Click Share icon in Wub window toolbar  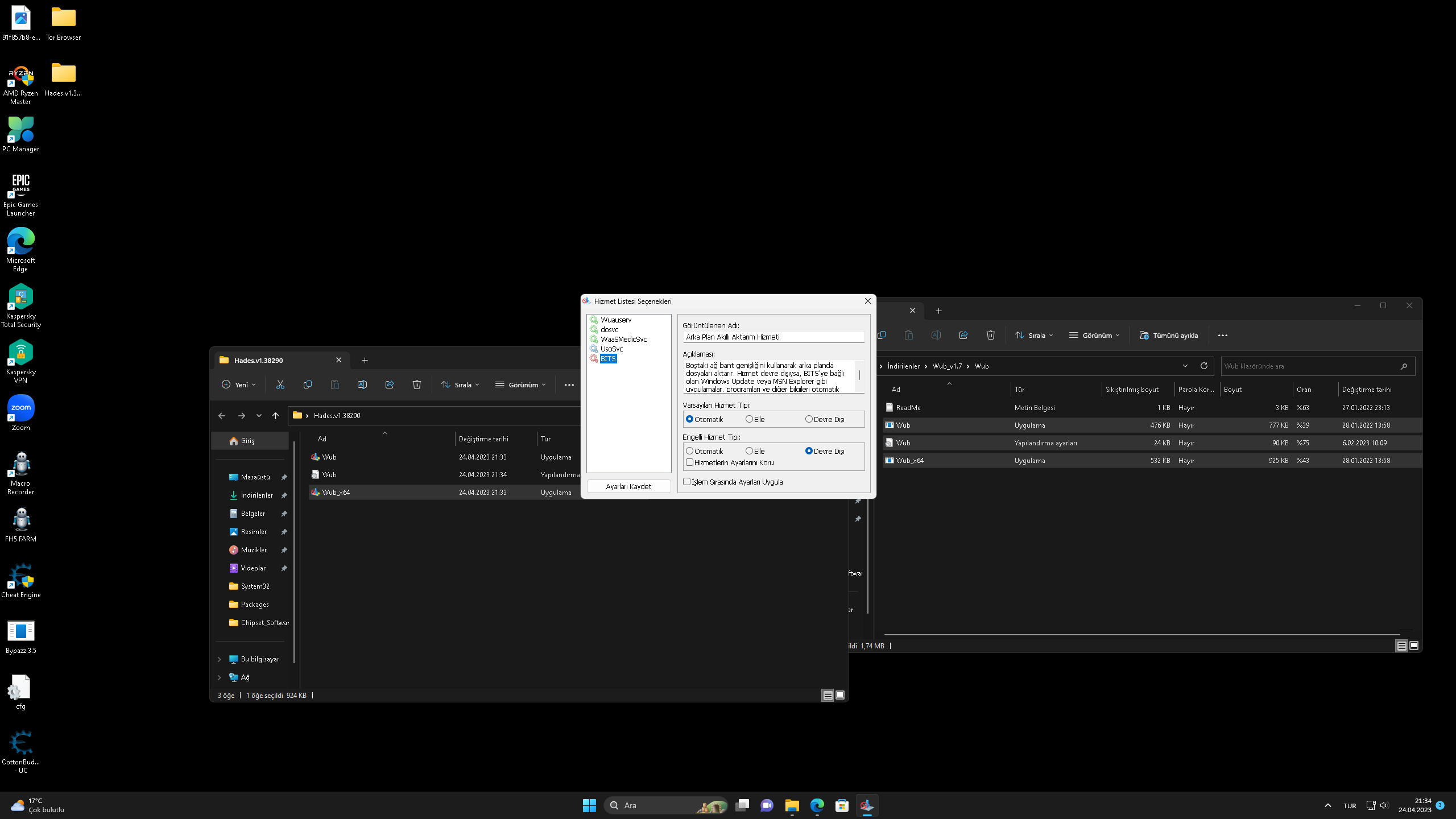[x=963, y=335]
